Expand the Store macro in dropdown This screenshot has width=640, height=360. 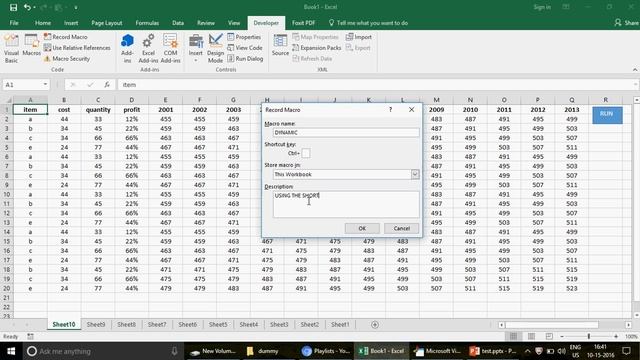tap(415, 174)
